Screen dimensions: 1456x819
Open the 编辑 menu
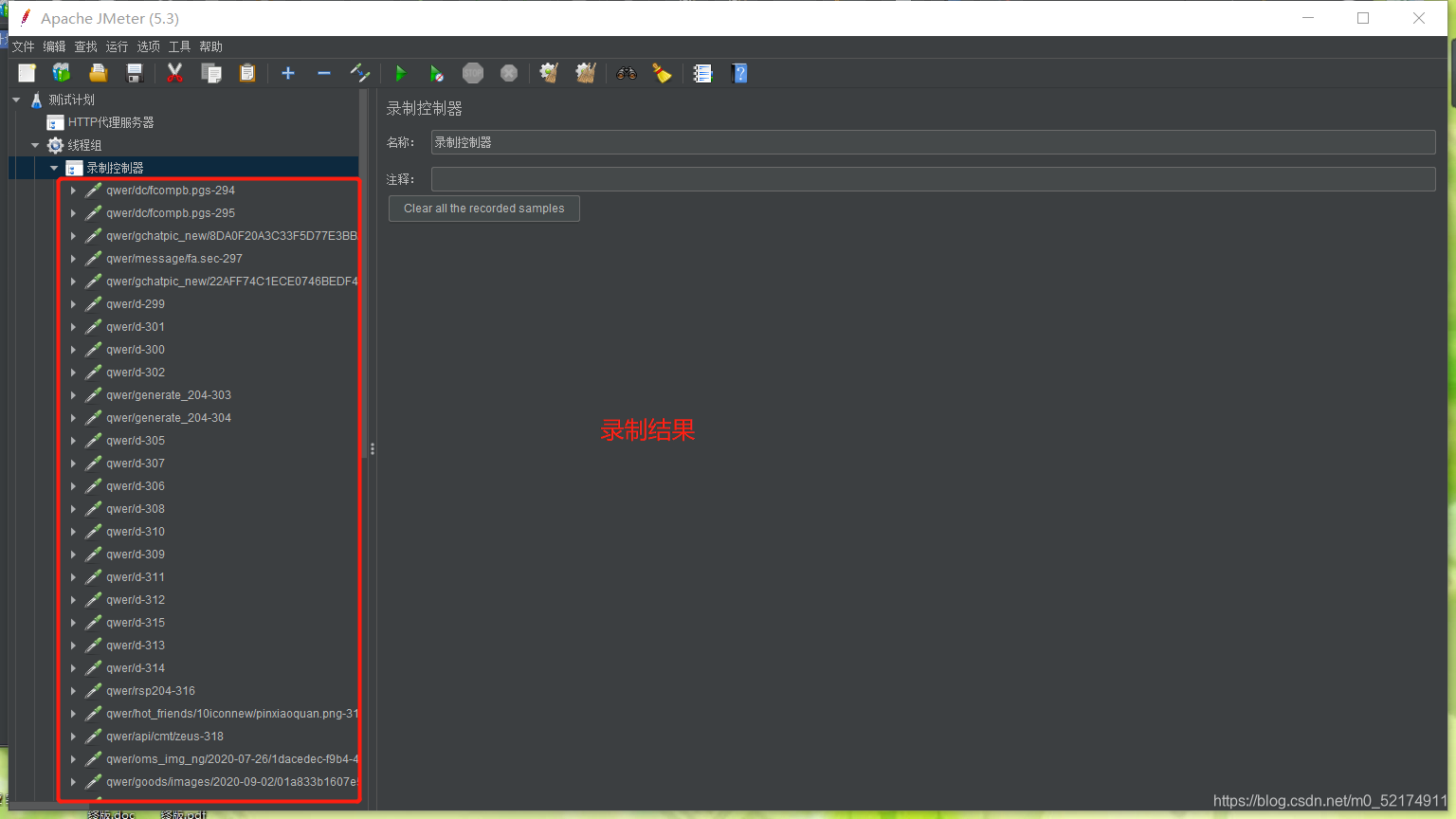click(x=54, y=46)
